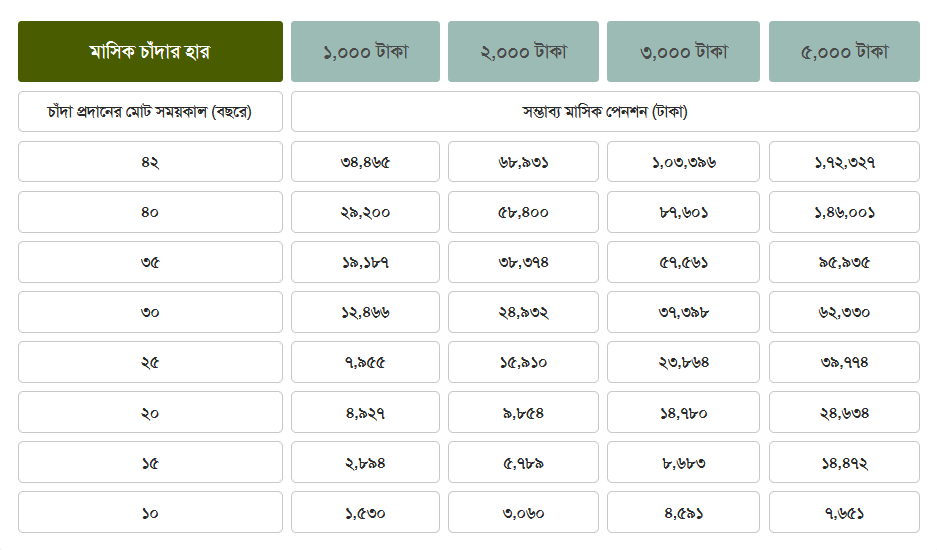Image resolution: width=937 pixels, height=550 pixels.
Task: Click the সম্ভাব্য মাসিক পেনশন (টাকা) heading
Action: [605, 112]
